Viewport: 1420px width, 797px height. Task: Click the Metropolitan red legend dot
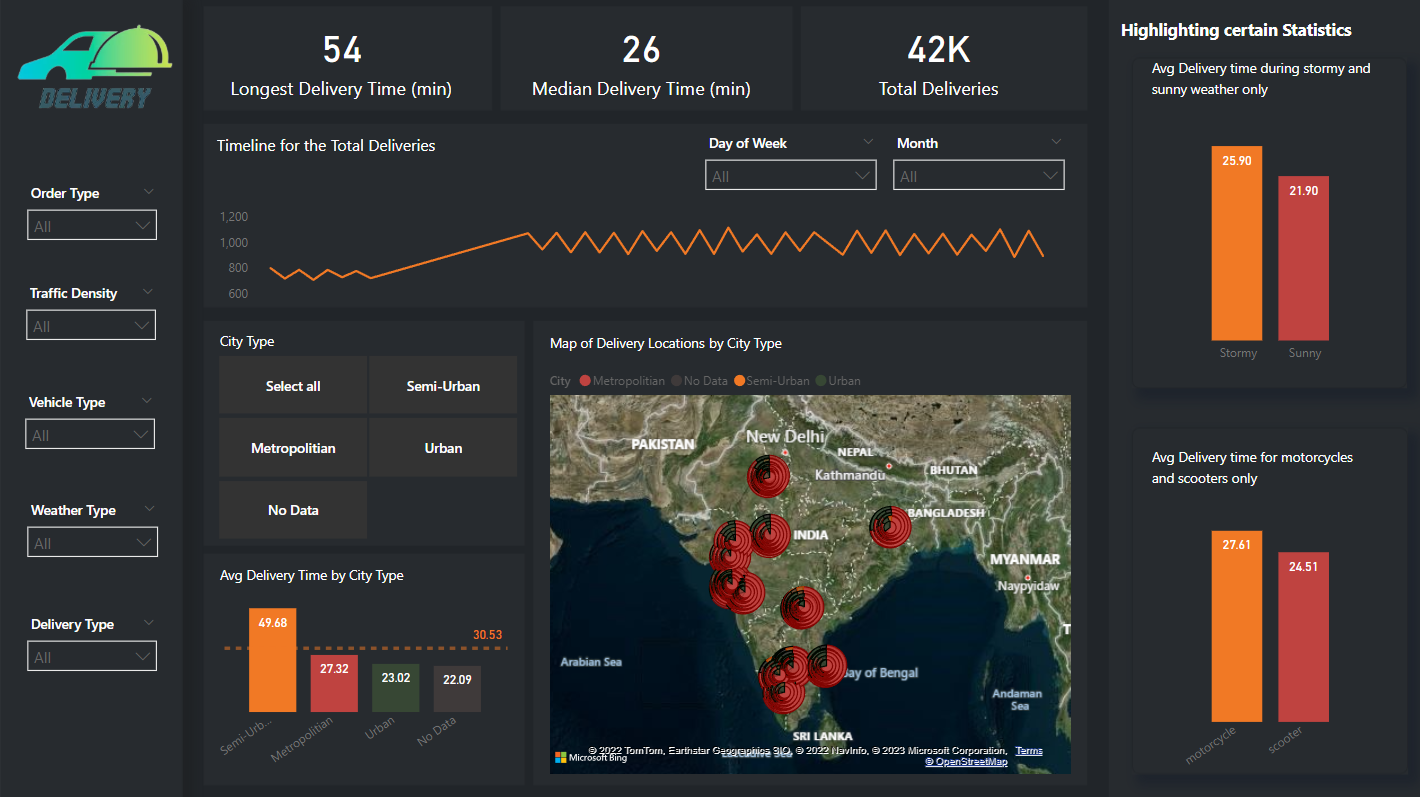coord(586,381)
